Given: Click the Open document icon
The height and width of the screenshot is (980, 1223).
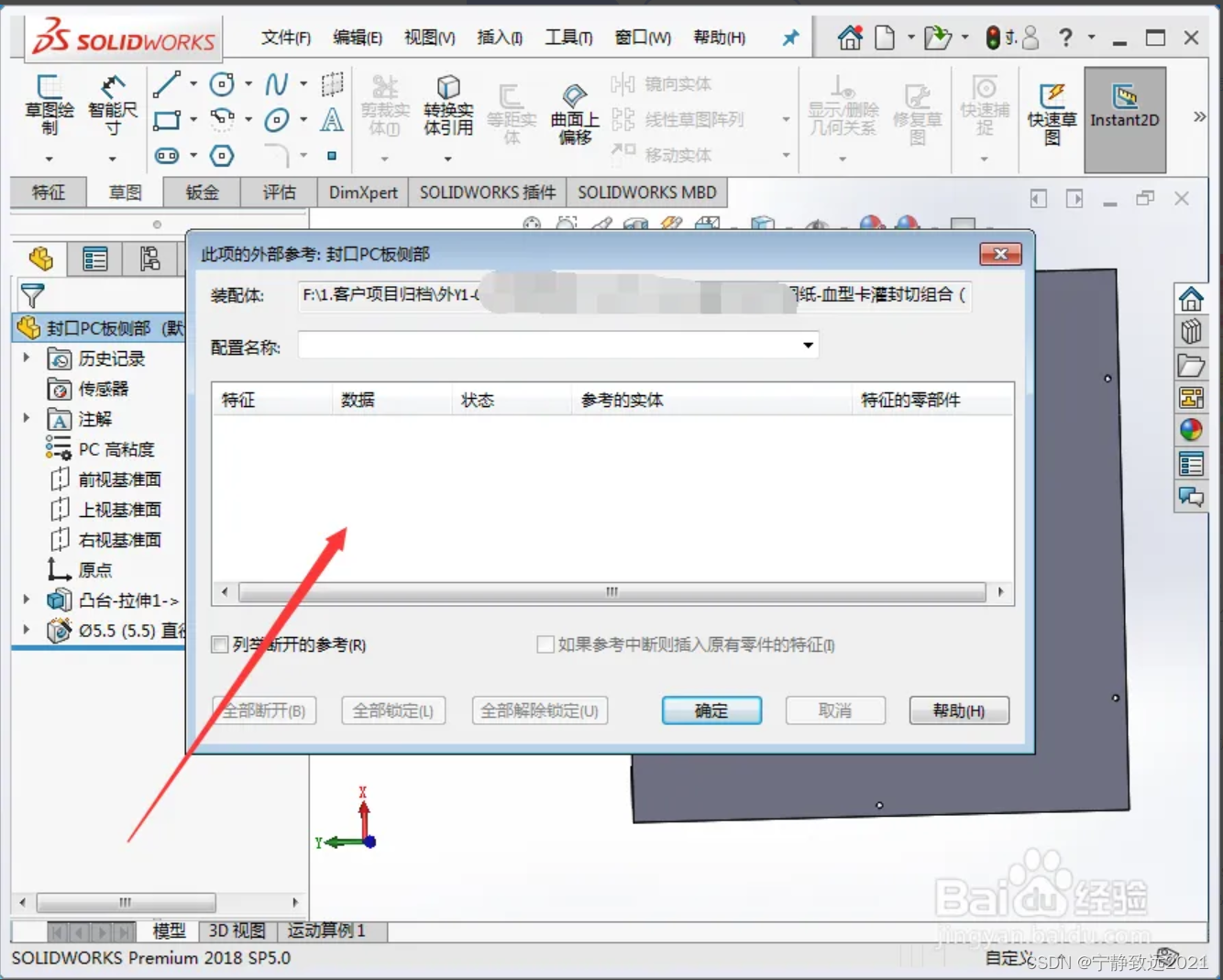Looking at the screenshot, I should [x=937, y=38].
